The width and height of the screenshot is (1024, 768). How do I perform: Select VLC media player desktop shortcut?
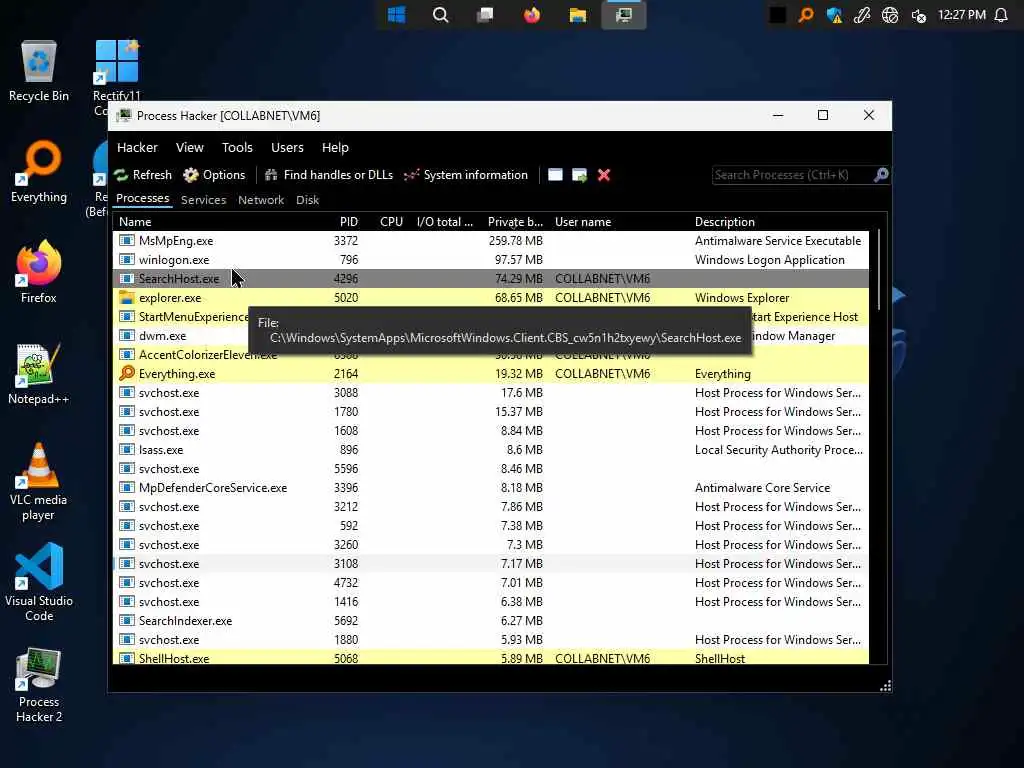[39, 482]
